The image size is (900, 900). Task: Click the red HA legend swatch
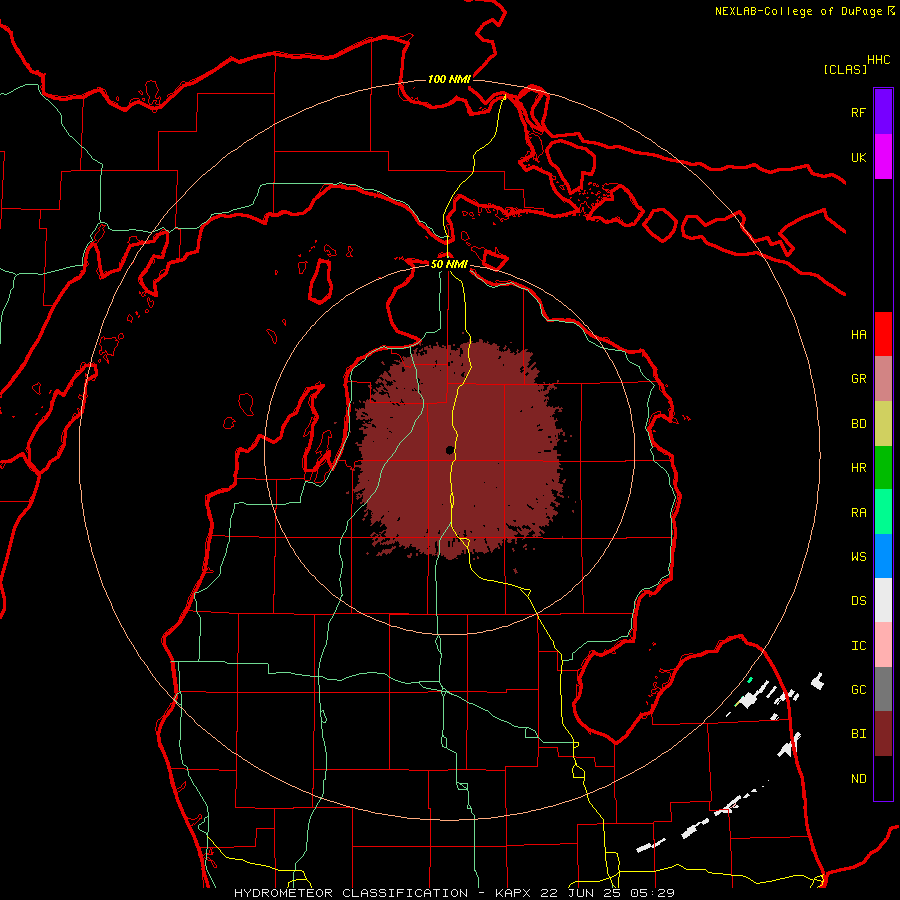coord(883,334)
